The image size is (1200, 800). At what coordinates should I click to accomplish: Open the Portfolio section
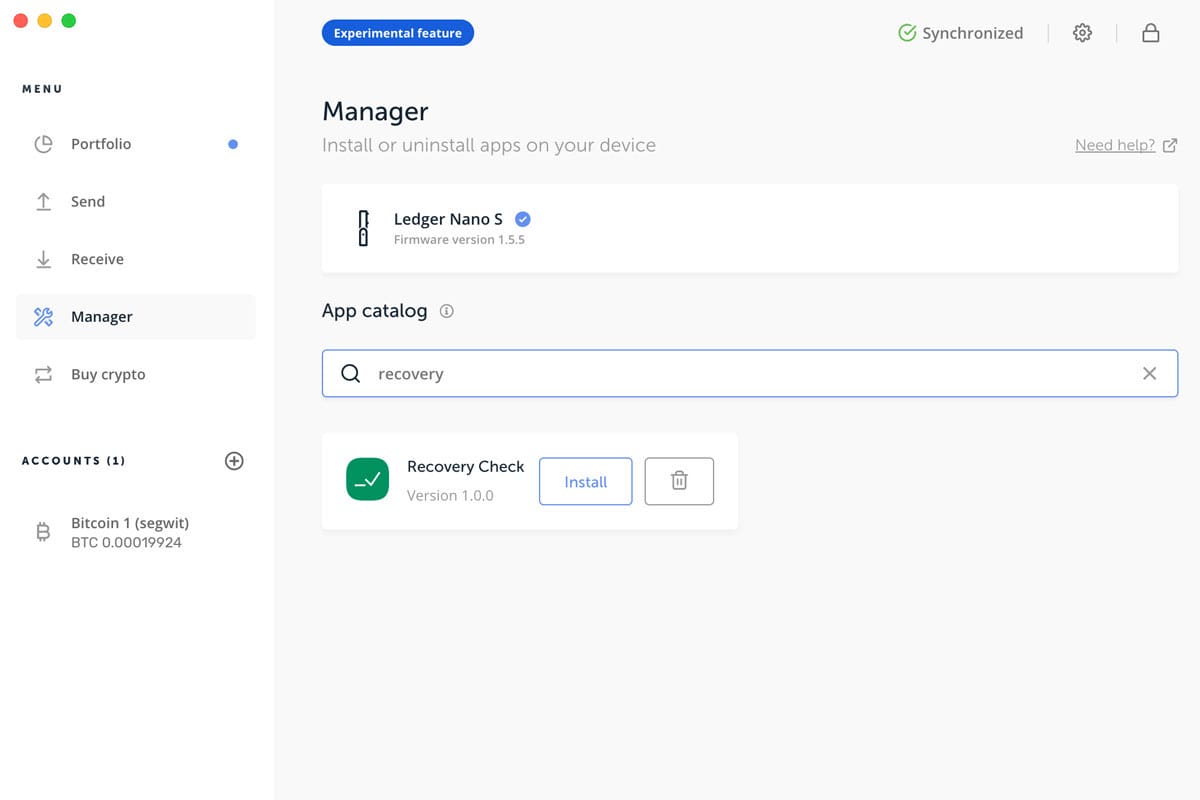(135, 144)
